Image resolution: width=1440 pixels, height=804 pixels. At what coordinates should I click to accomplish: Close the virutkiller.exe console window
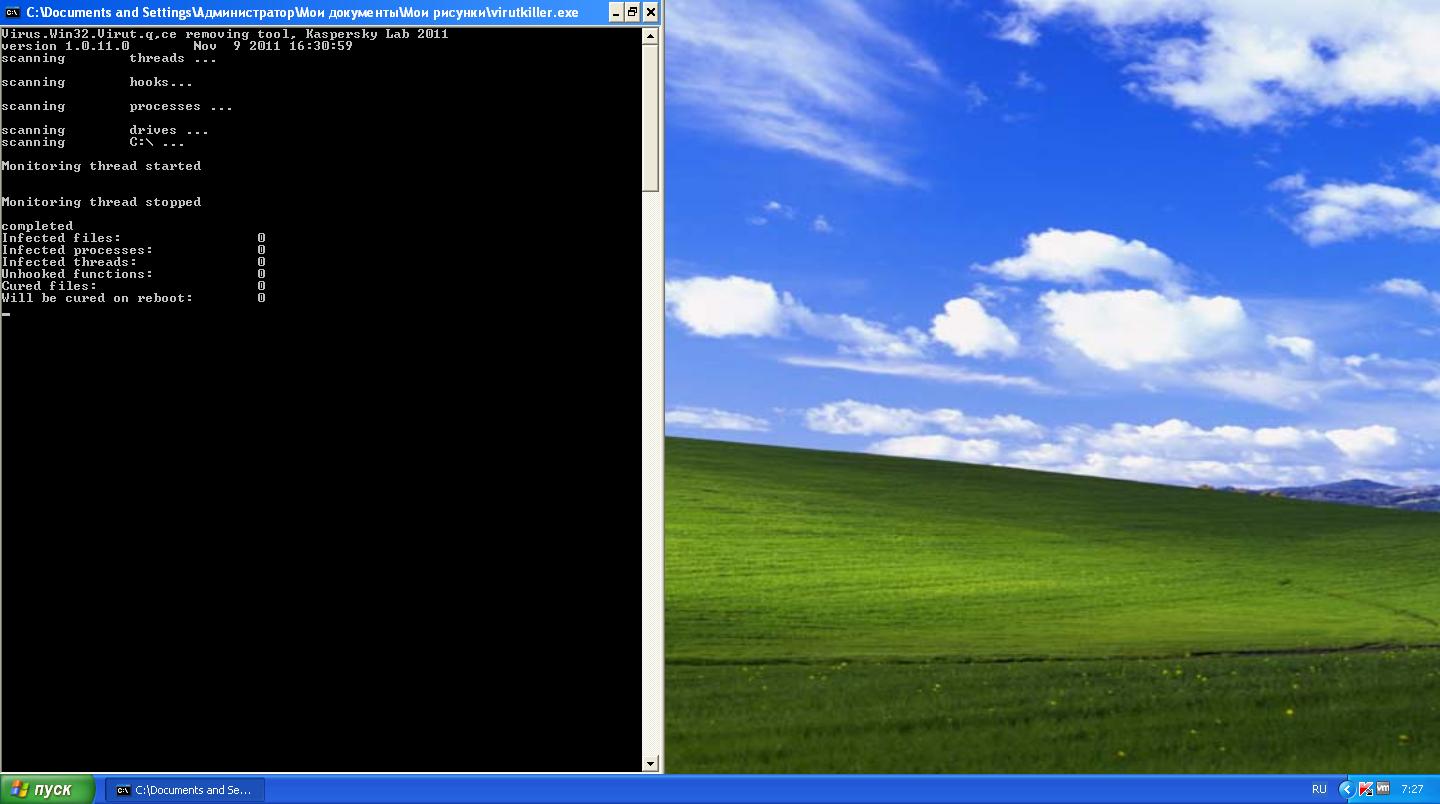point(650,12)
